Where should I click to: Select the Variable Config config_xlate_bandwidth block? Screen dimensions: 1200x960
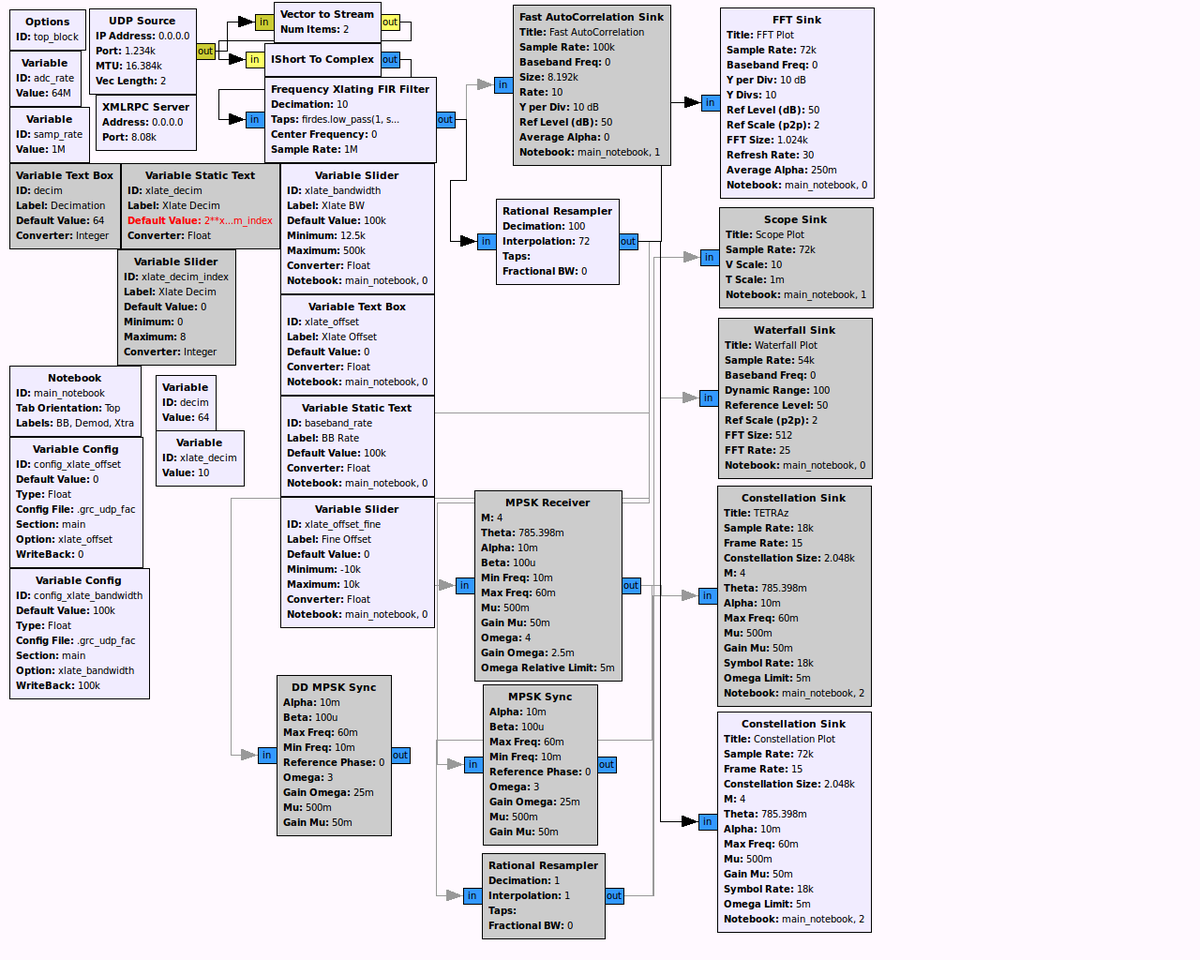79,633
